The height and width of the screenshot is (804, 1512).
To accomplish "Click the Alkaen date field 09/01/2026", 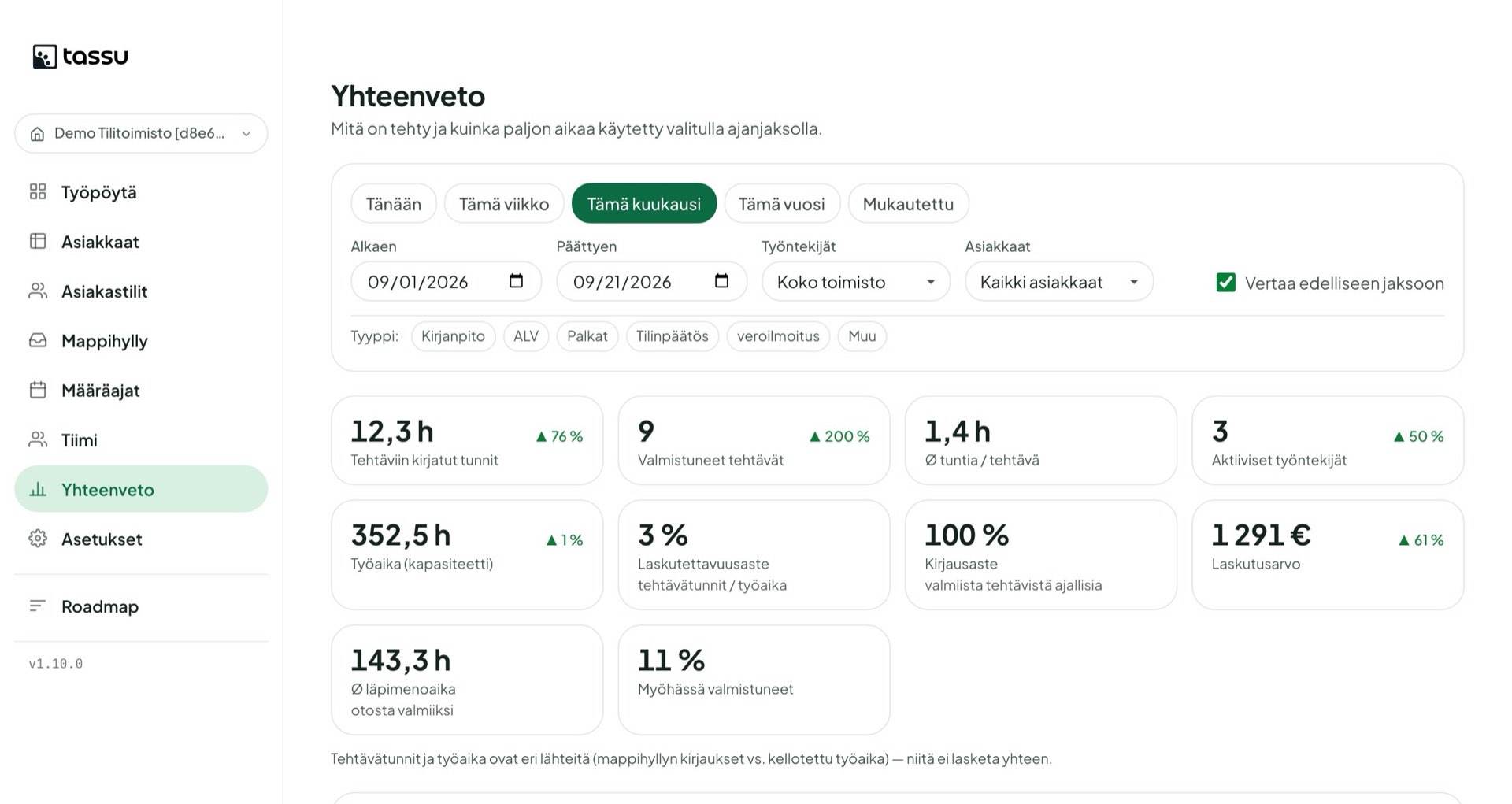I will [447, 282].
